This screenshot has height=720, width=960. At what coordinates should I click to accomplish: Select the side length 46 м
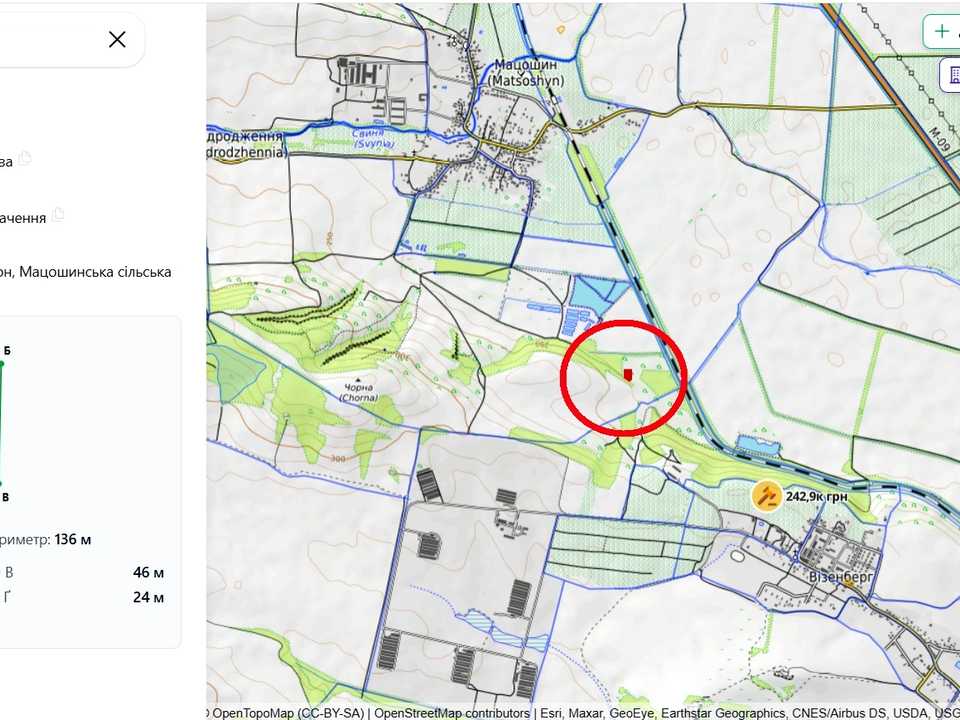pyautogui.click(x=148, y=572)
